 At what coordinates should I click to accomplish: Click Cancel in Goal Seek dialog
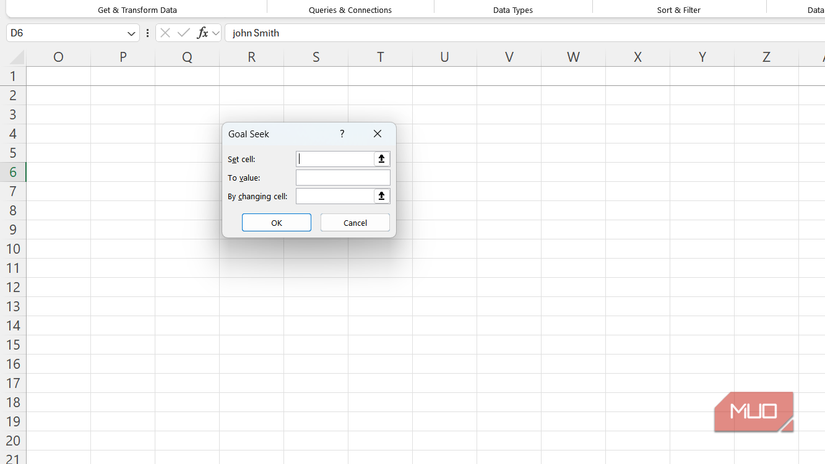355,223
